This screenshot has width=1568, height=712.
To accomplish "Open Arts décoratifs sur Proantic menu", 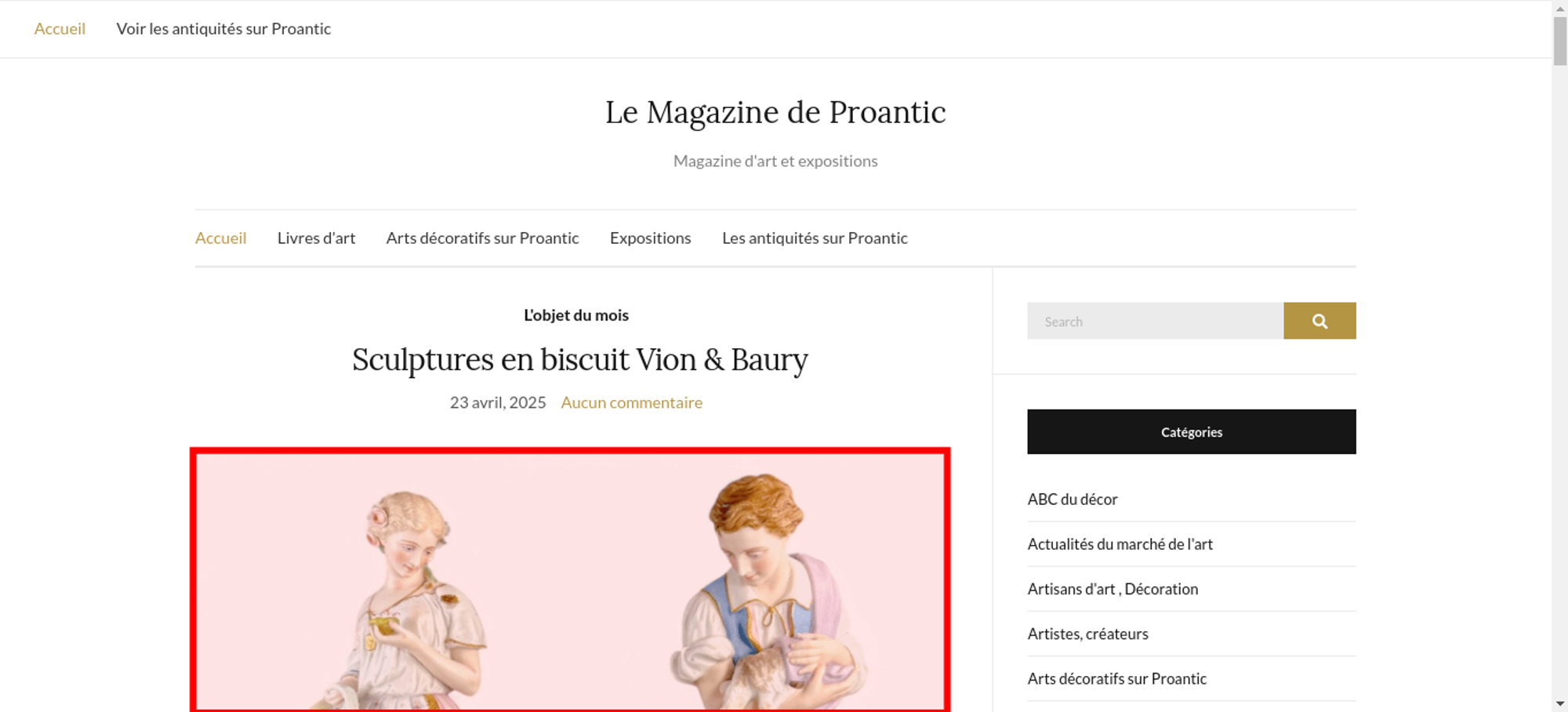I will click(482, 238).
